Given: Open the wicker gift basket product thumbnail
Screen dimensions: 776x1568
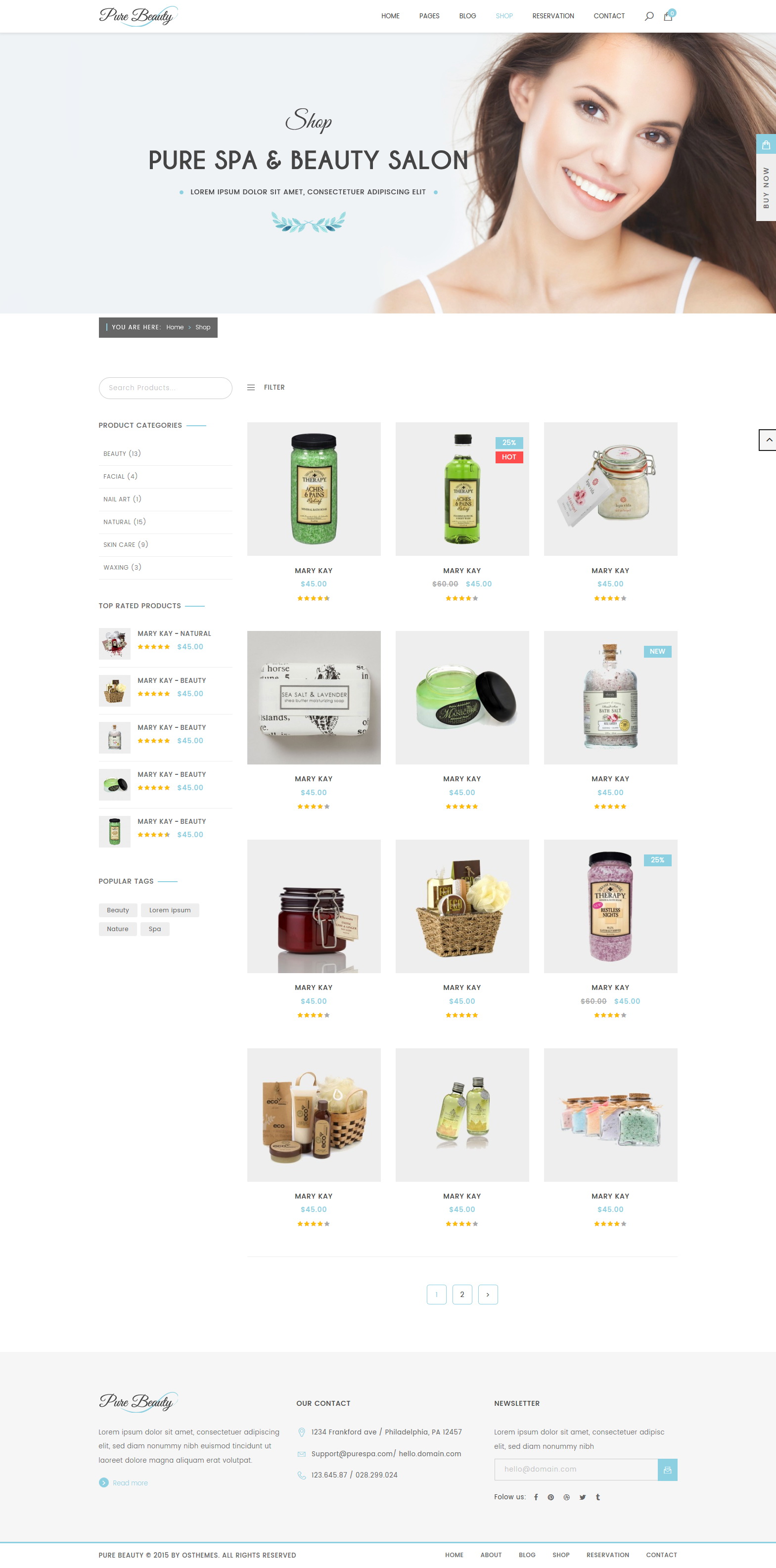Looking at the screenshot, I should coord(462,906).
